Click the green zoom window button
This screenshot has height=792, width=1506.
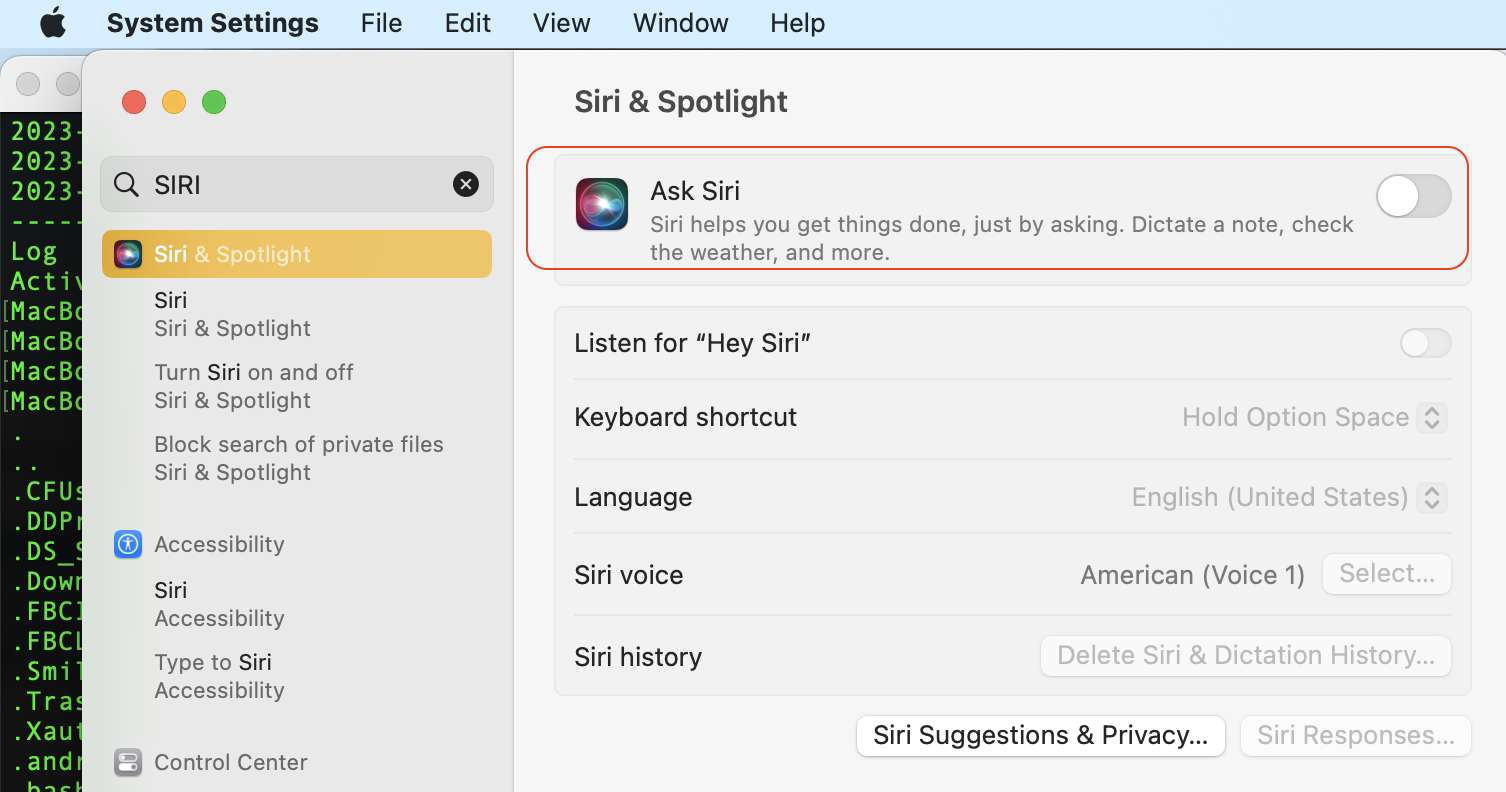pyautogui.click(x=214, y=102)
